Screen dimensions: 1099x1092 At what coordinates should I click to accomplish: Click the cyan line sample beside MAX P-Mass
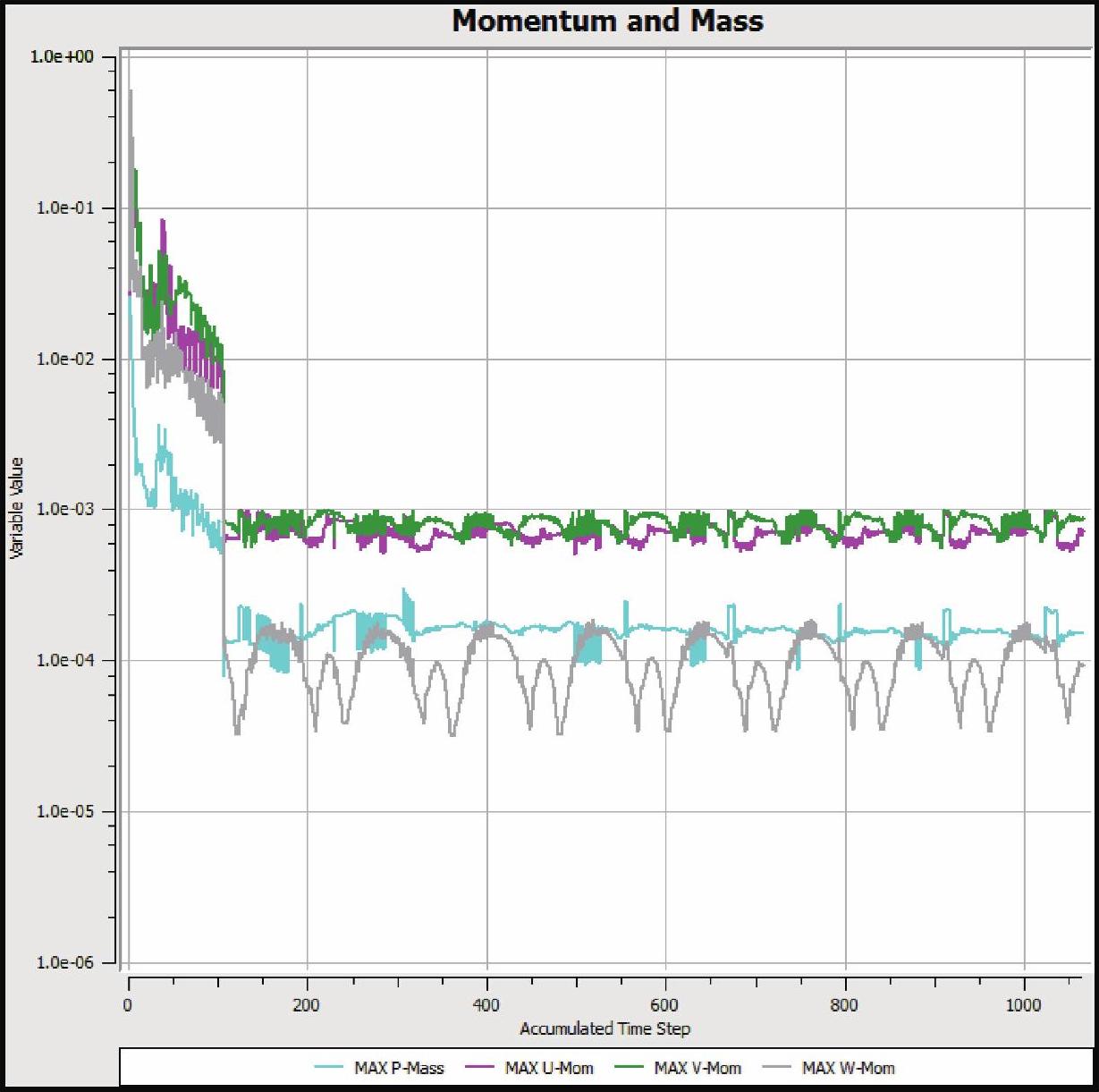tap(330, 1067)
